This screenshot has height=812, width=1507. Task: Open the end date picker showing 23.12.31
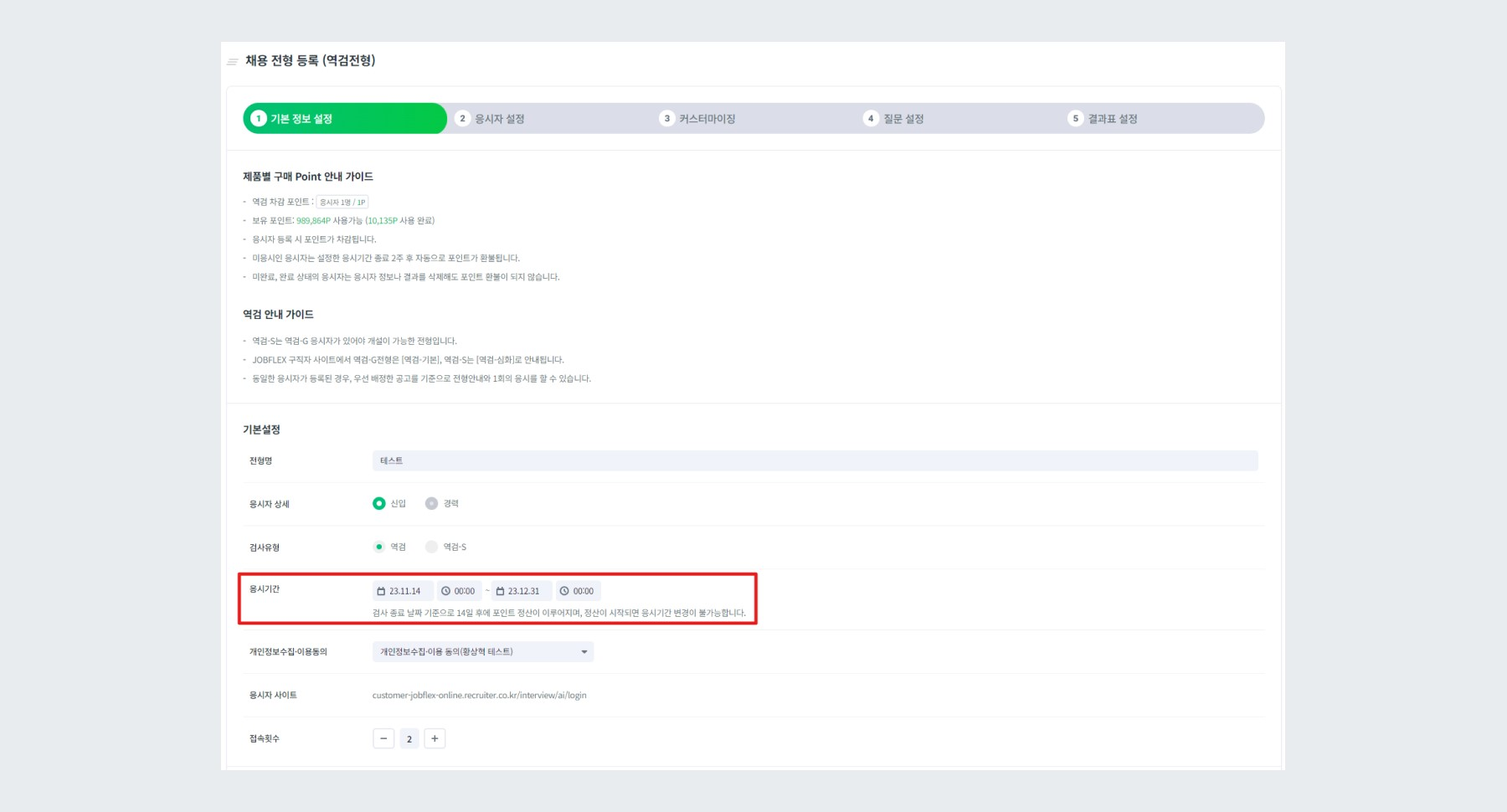[522, 591]
